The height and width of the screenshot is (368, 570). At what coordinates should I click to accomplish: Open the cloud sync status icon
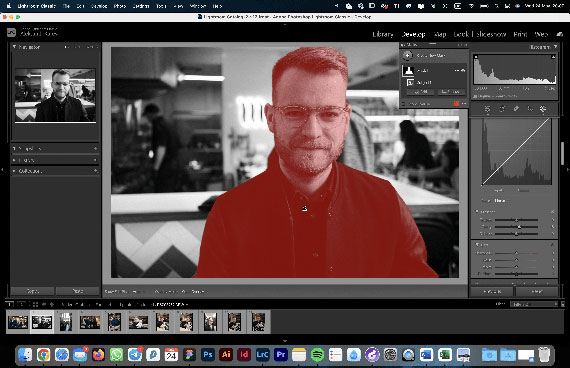point(560,34)
